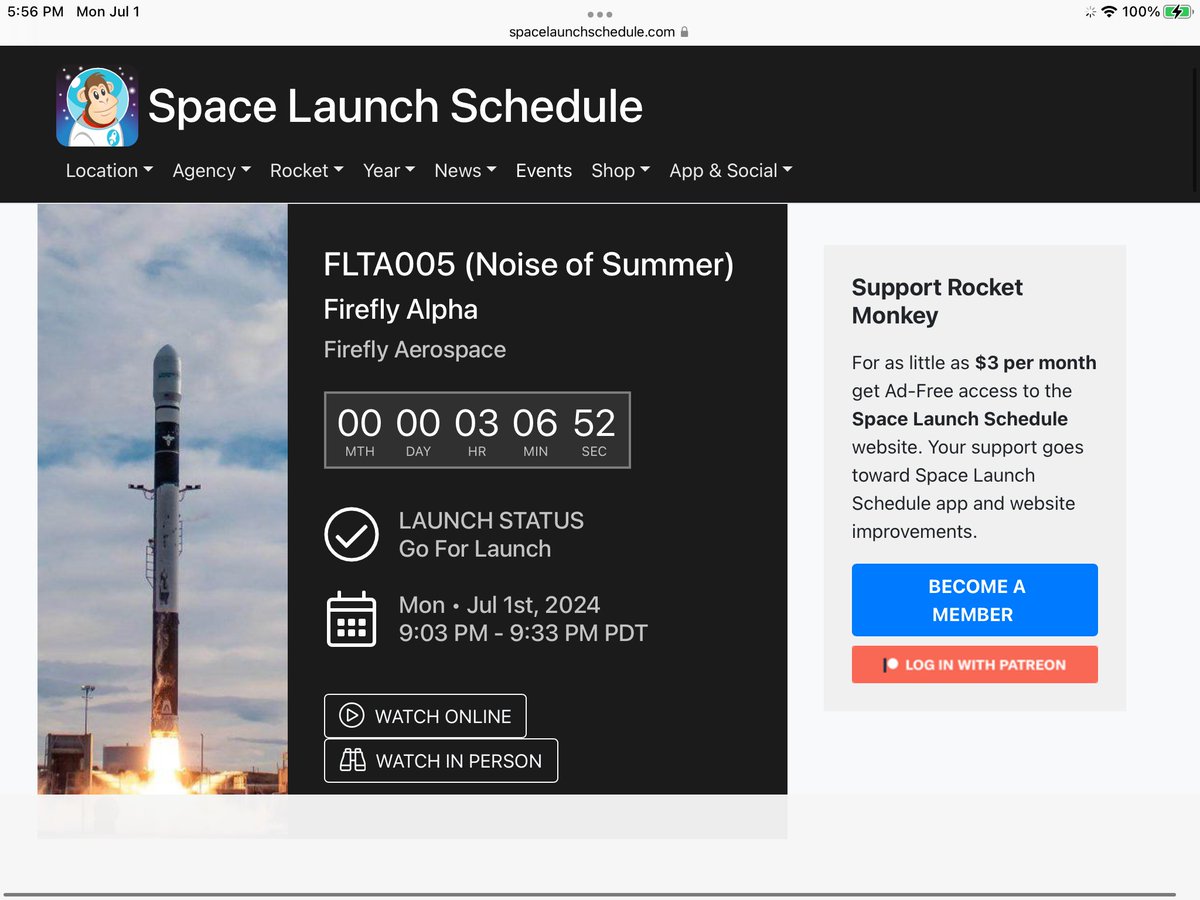Open the Location dropdown menu
Viewport: 1200px width, 900px height.
pyautogui.click(x=109, y=171)
